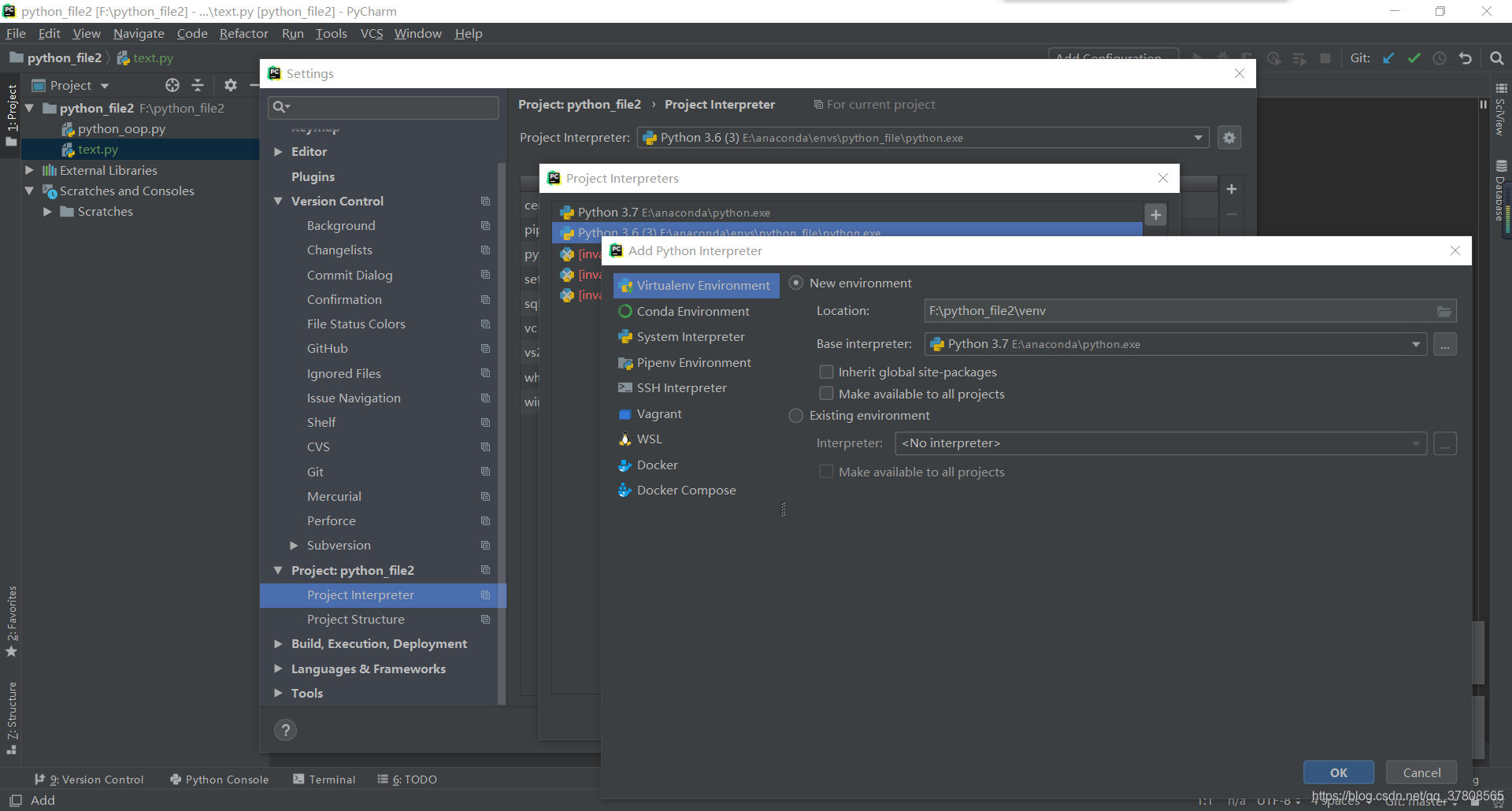
Task: Click Git commit checkmark icon
Action: [x=1414, y=58]
